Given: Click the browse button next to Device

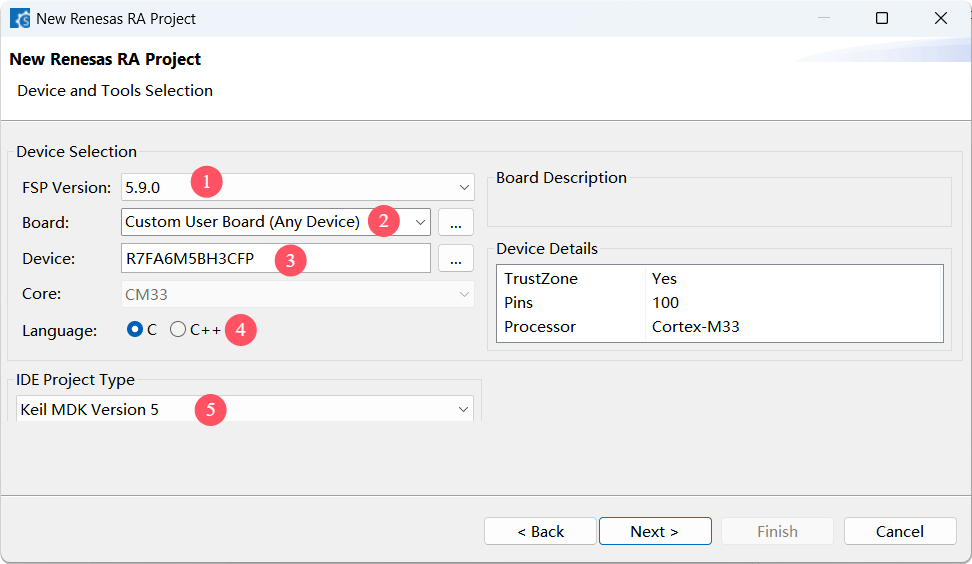Looking at the screenshot, I should (456, 258).
